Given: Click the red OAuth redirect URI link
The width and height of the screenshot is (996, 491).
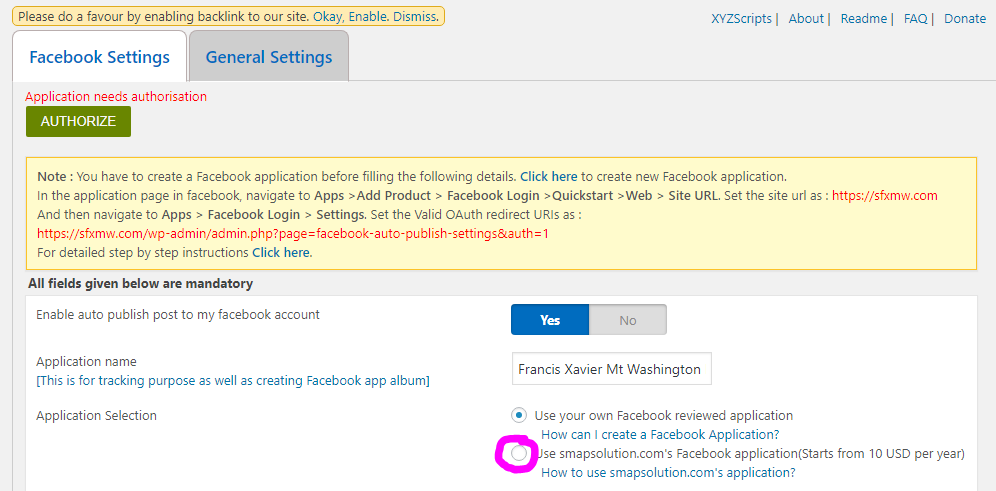Looking at the screenshot, I should pos(292,234).
